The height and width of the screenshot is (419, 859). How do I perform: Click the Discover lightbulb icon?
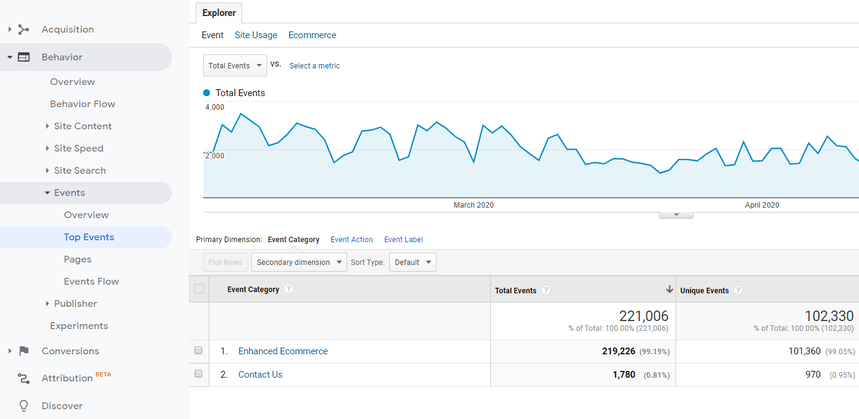[24, 406]
